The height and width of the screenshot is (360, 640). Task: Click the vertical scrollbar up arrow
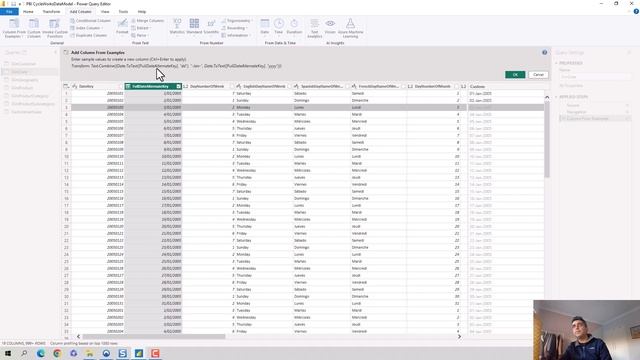pyautogui.click(x=547, y=97)
